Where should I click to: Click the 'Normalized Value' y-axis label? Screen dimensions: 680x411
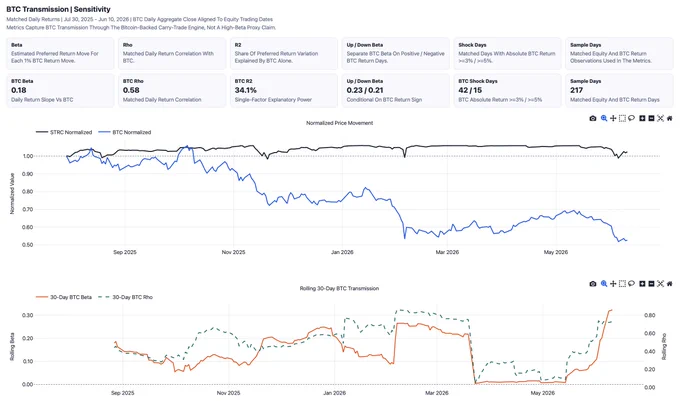[x=12, y=193]
